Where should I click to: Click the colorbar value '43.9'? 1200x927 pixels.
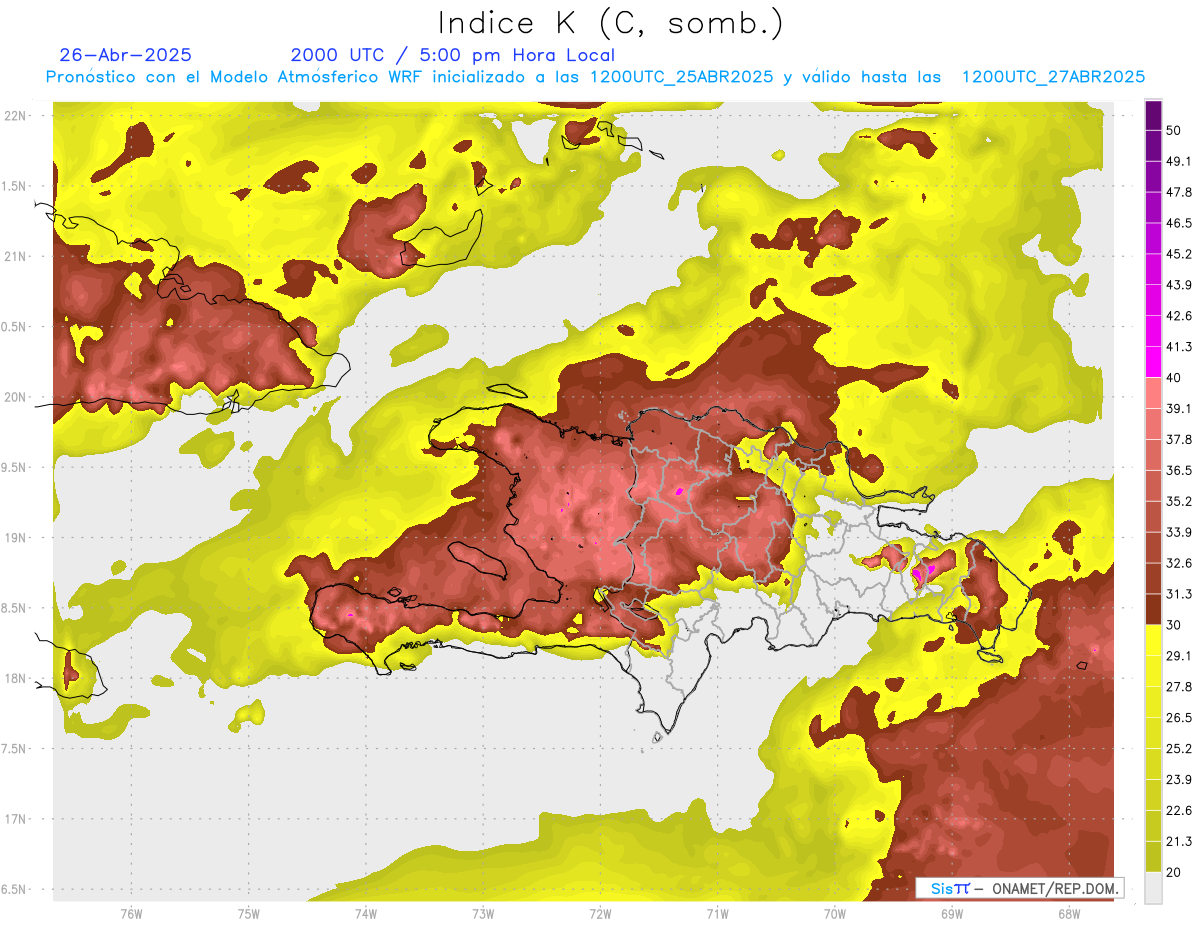[x=1179, y=285]
